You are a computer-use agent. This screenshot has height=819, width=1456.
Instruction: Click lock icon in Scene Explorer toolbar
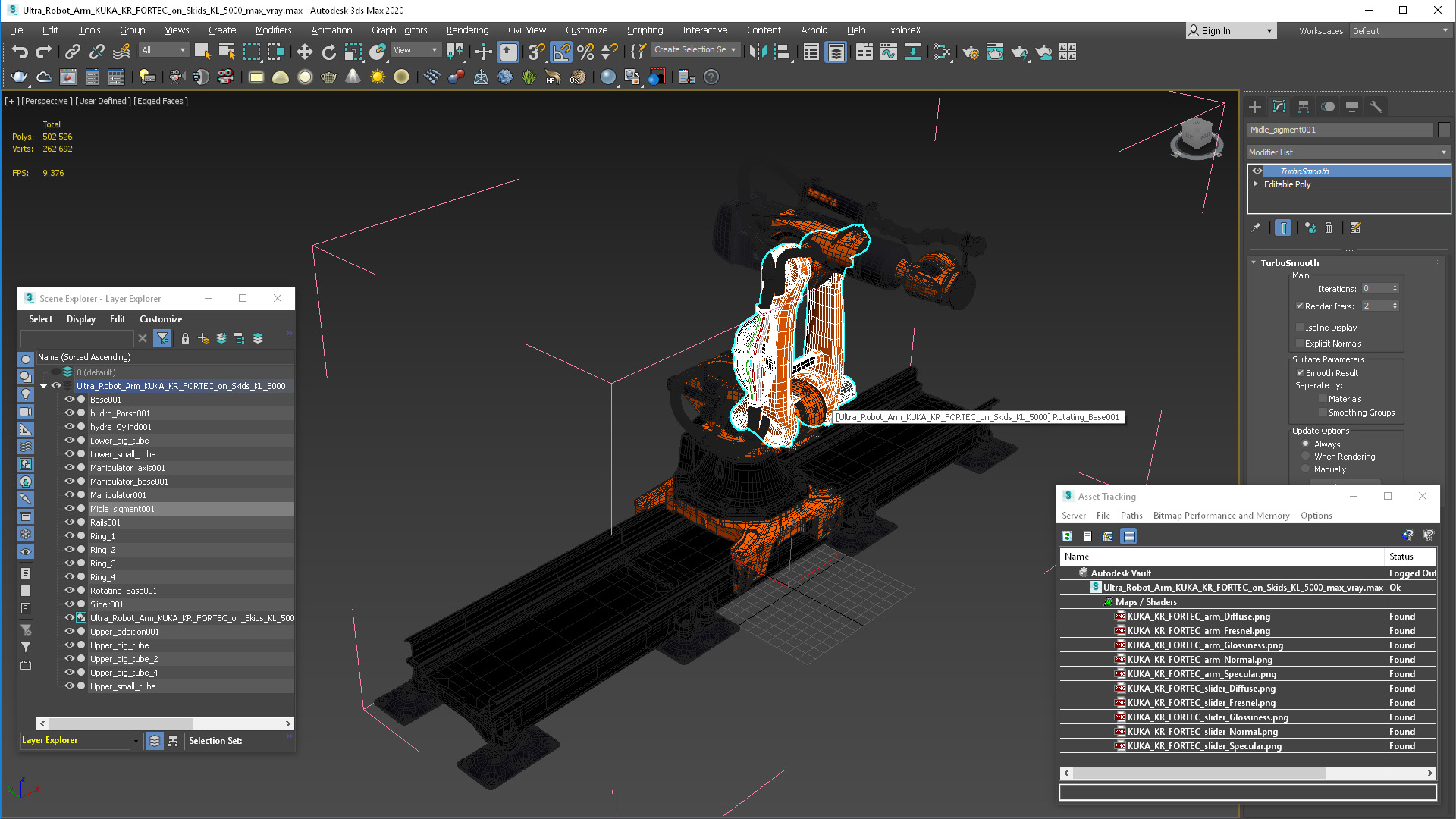click(x=185, y=338)
